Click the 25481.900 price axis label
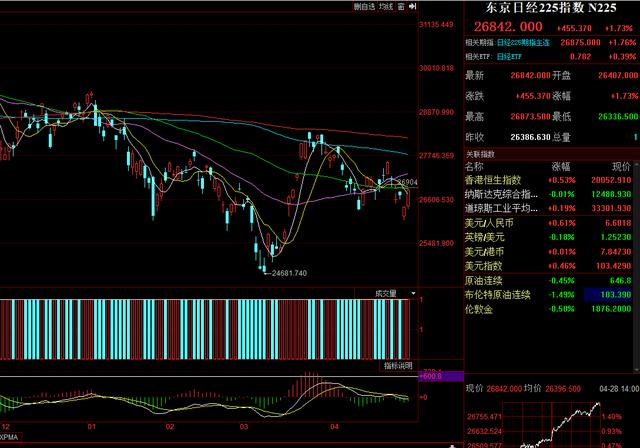 (436, 243)
